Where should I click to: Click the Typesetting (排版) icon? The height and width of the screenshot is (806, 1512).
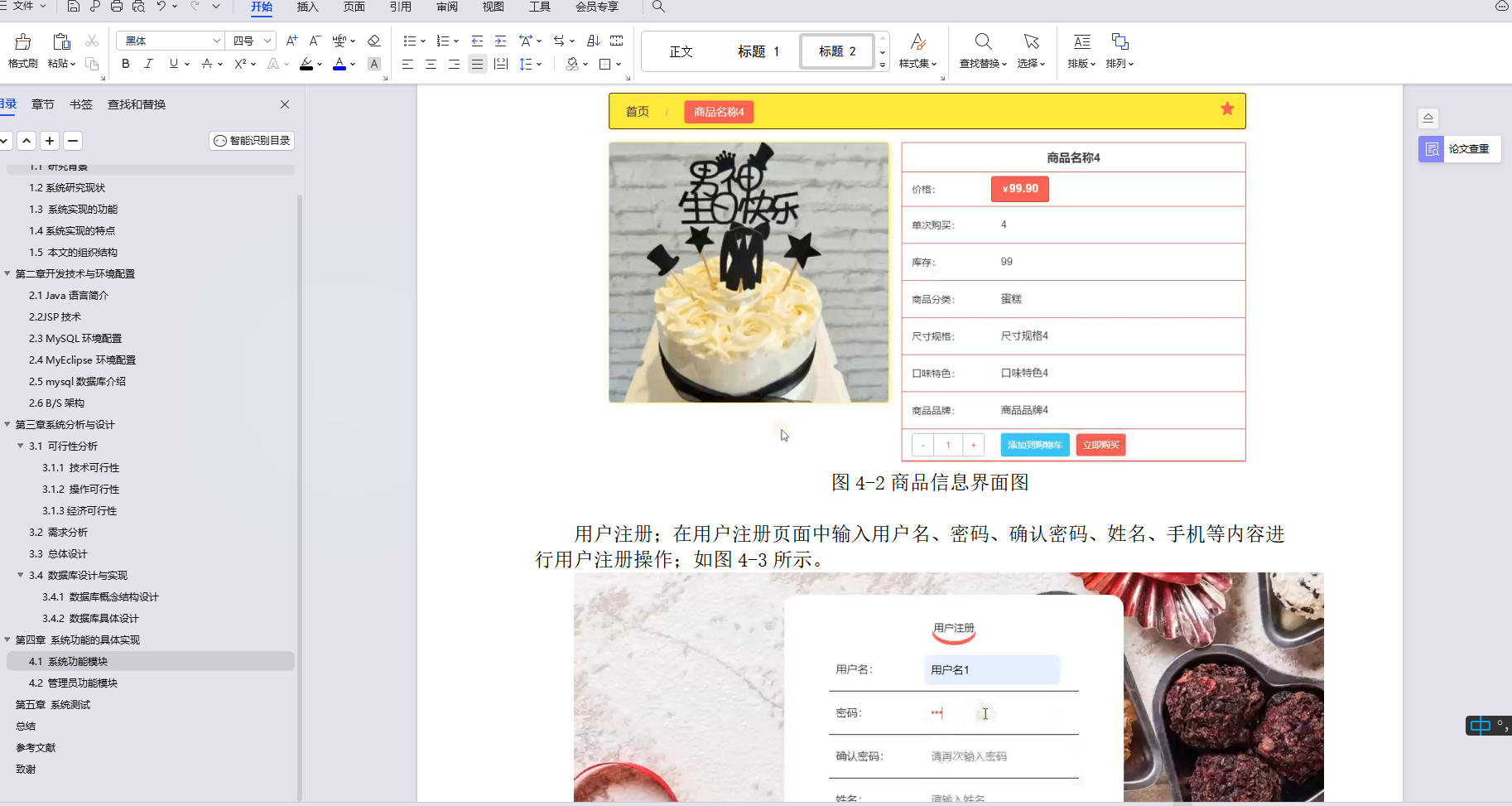[x=1081, y=41]
